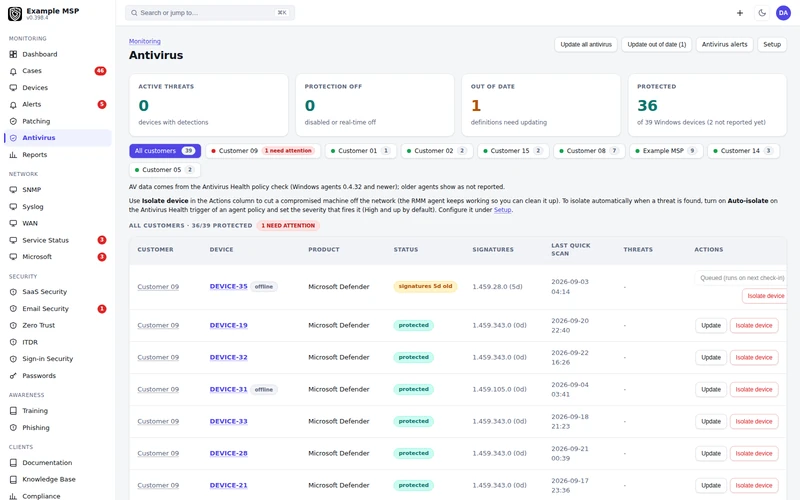
Task: Open DEVICE-19 link
Action: click(229, 325)
